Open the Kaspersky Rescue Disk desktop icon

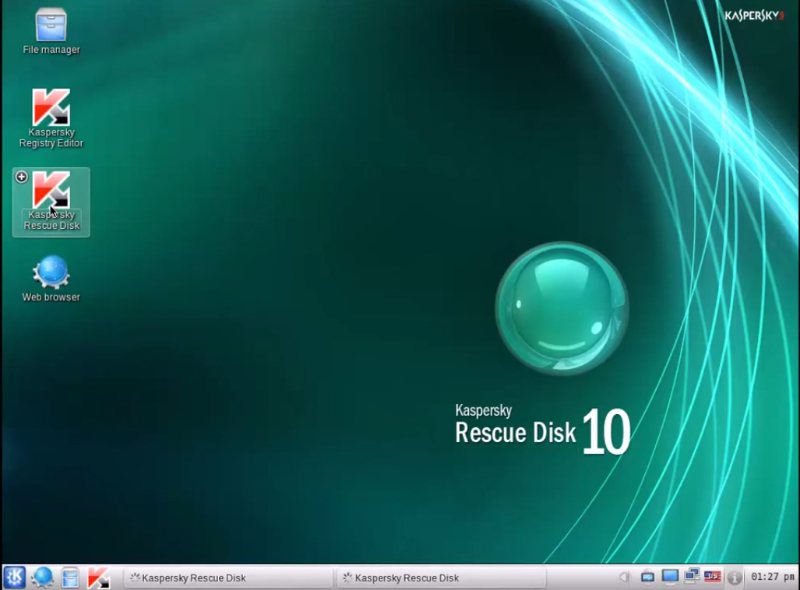[51, 191]
